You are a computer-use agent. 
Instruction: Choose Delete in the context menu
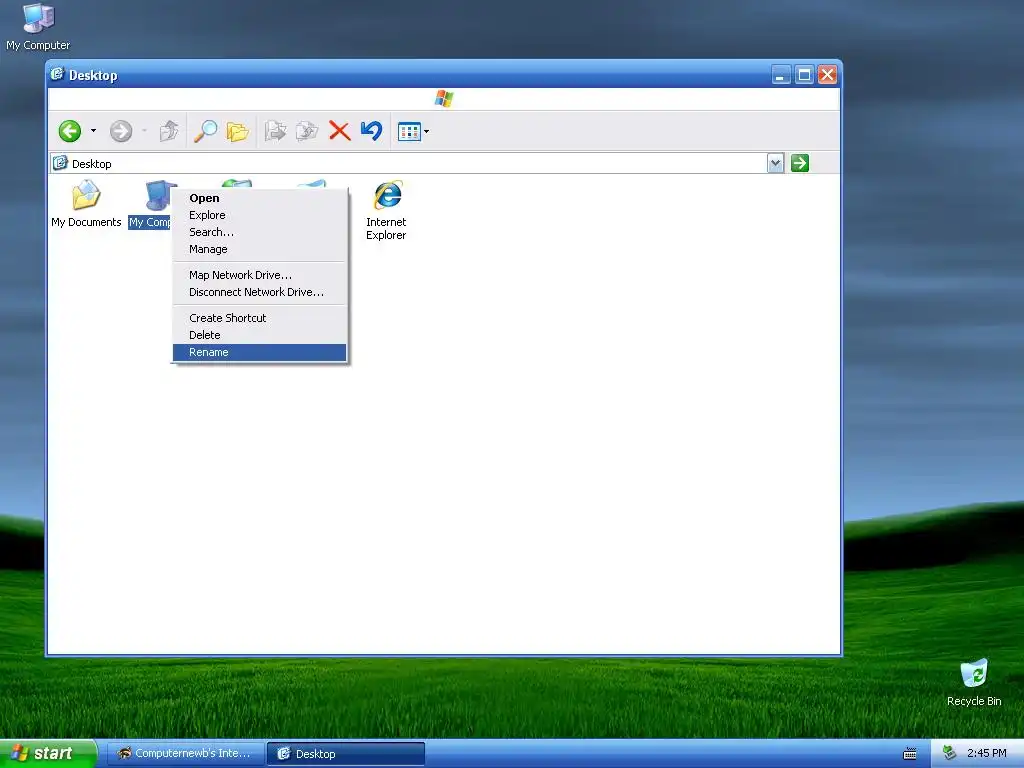click(259, 335)
